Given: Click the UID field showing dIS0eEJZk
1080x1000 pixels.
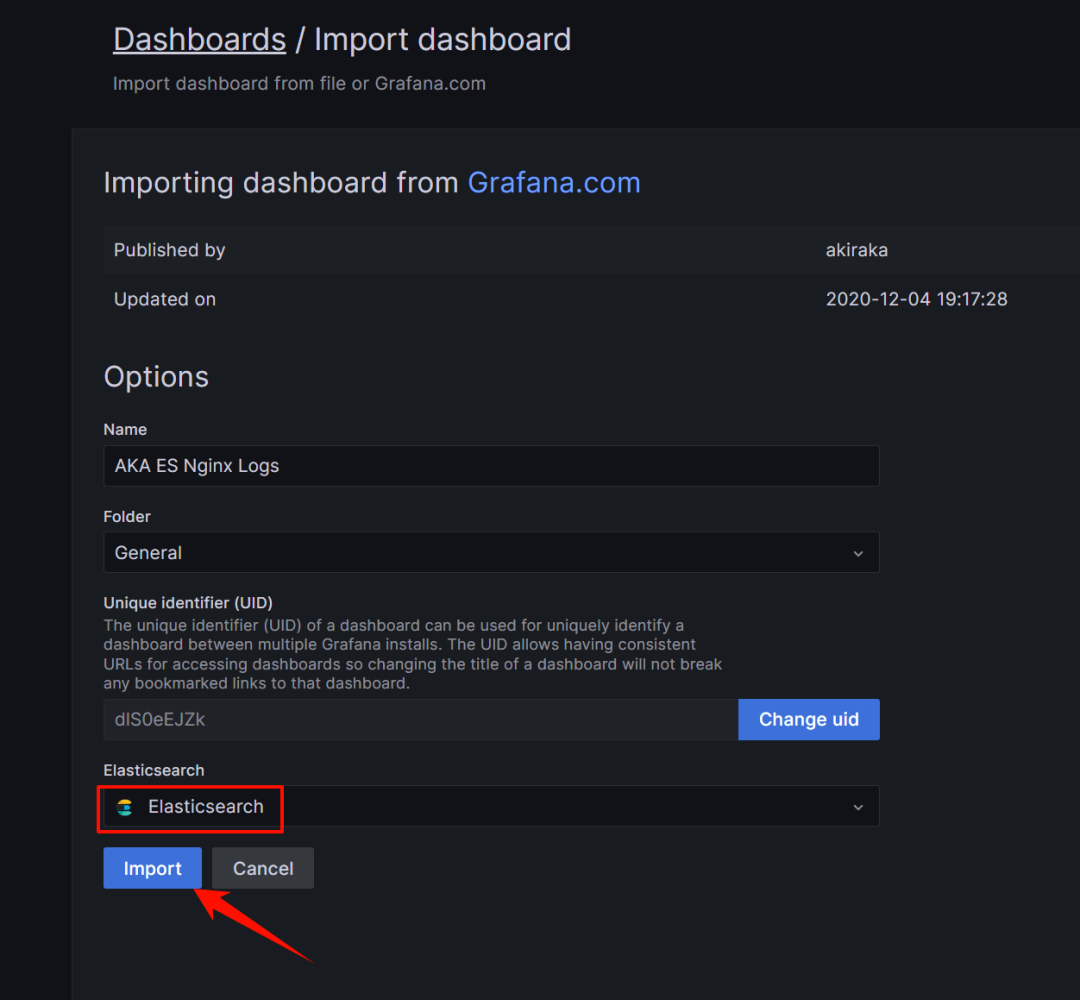Looking at the screenshot, I should pos(421,720).
